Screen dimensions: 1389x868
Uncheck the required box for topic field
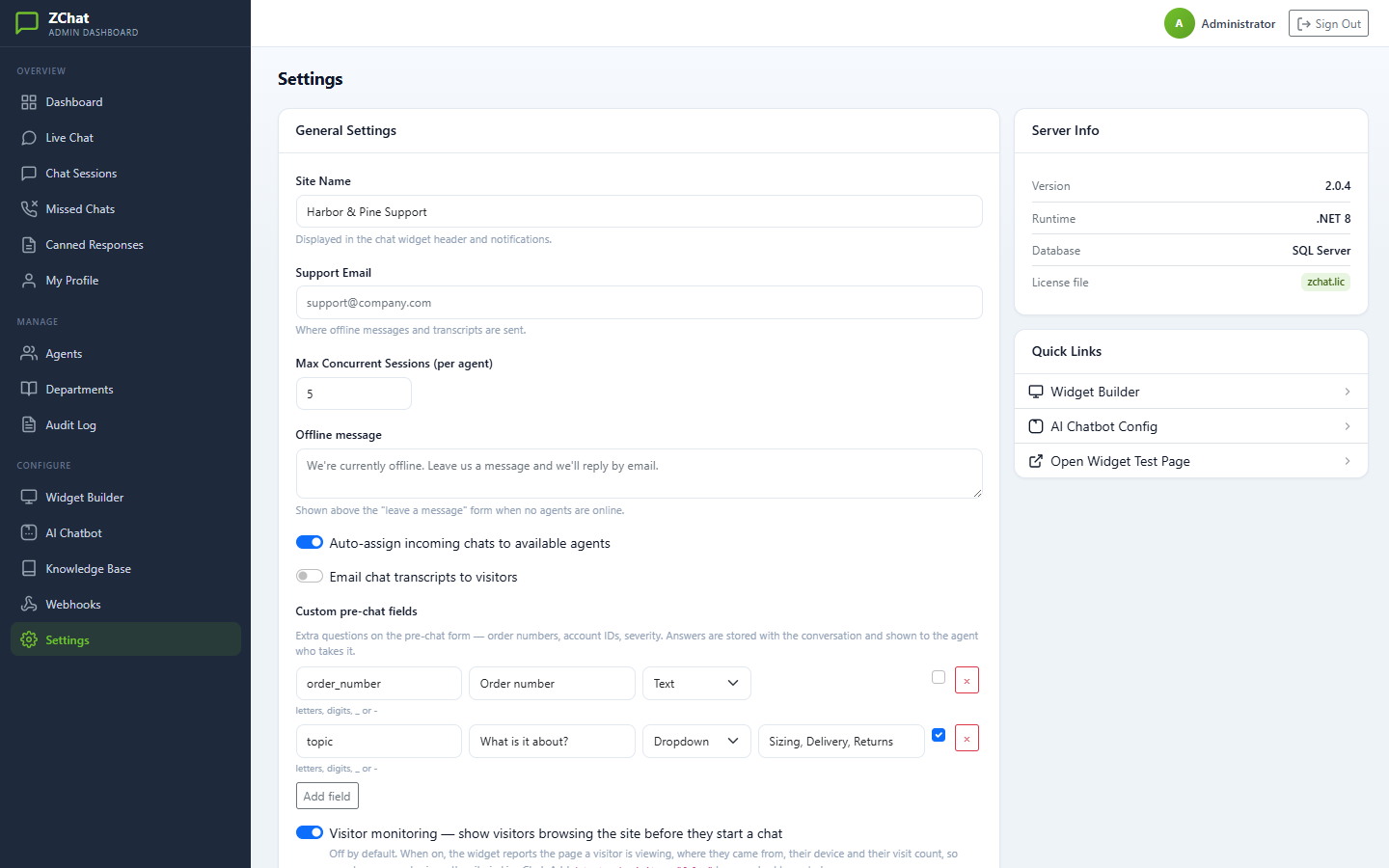(939, 735)
